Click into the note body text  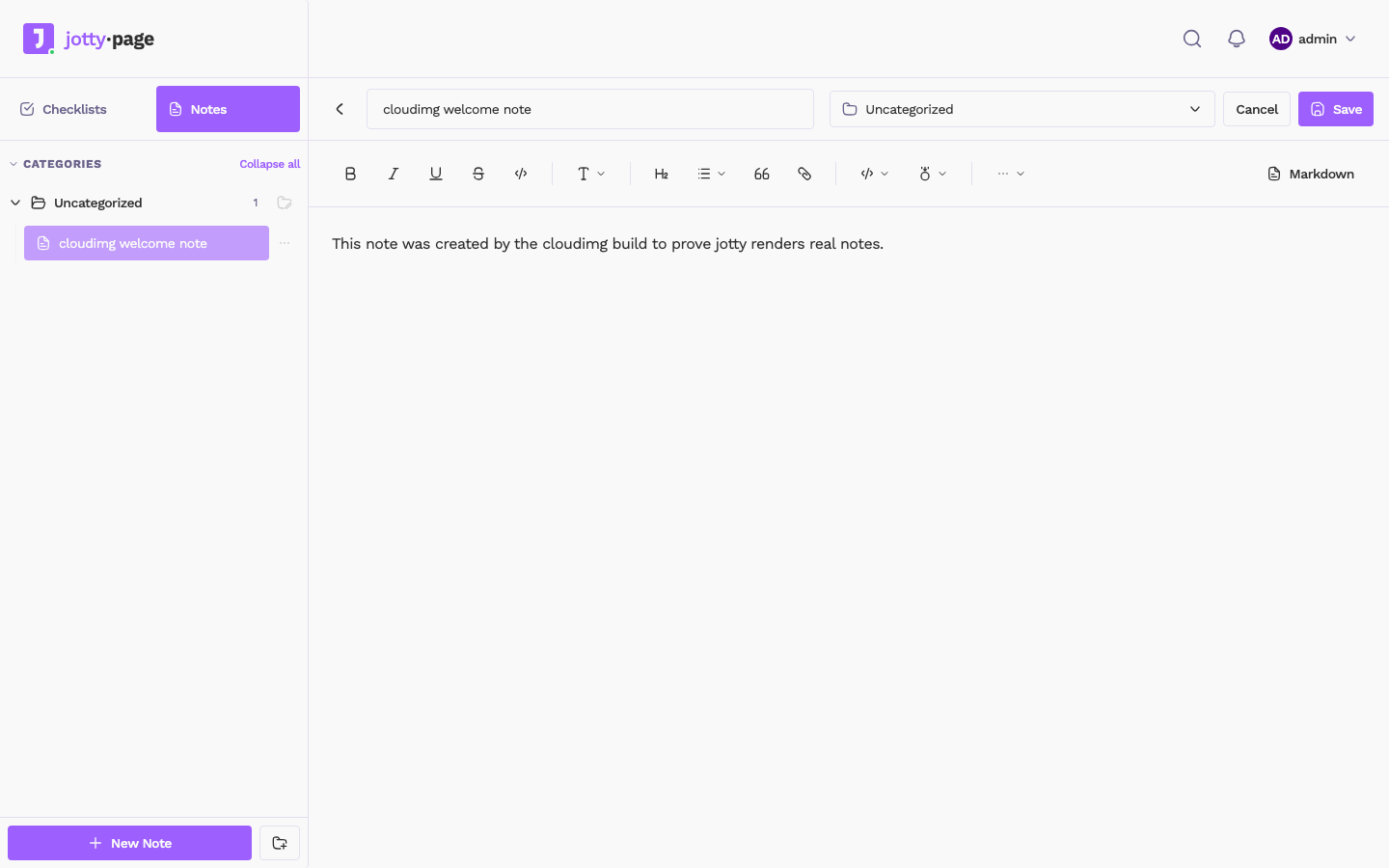(608, 244)
